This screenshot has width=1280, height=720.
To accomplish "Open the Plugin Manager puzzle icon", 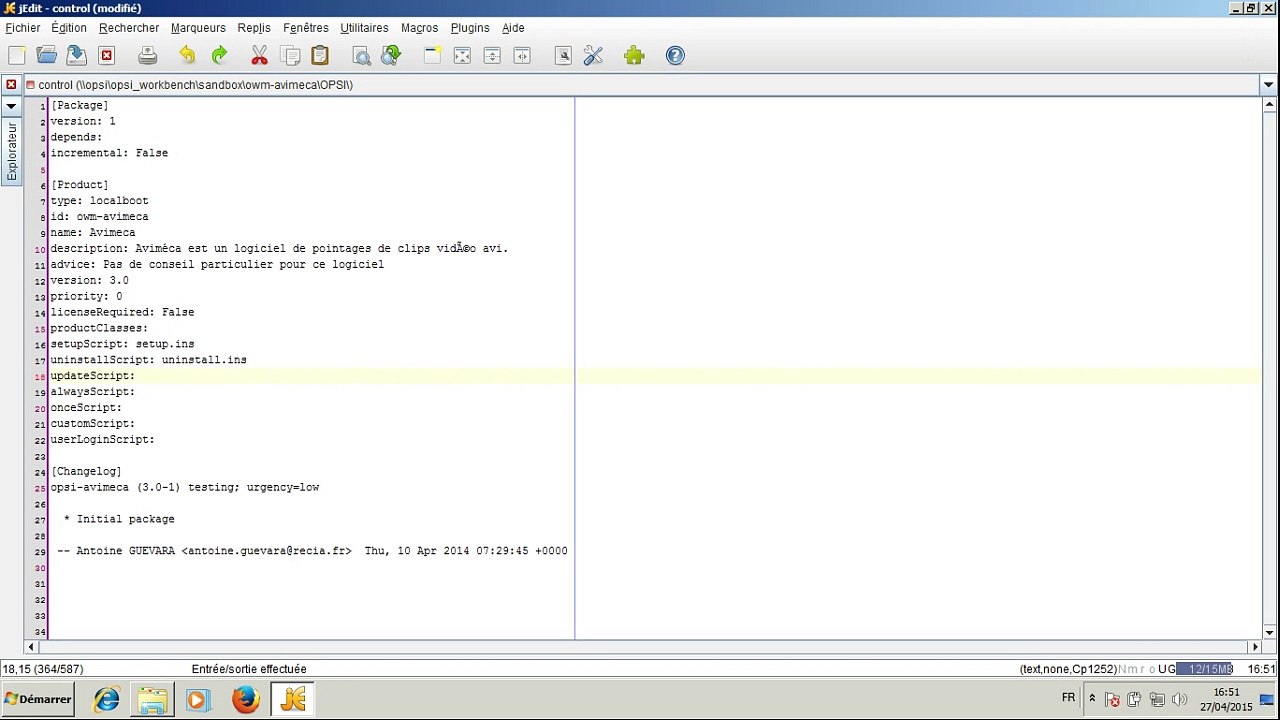I will coord(634,56).
